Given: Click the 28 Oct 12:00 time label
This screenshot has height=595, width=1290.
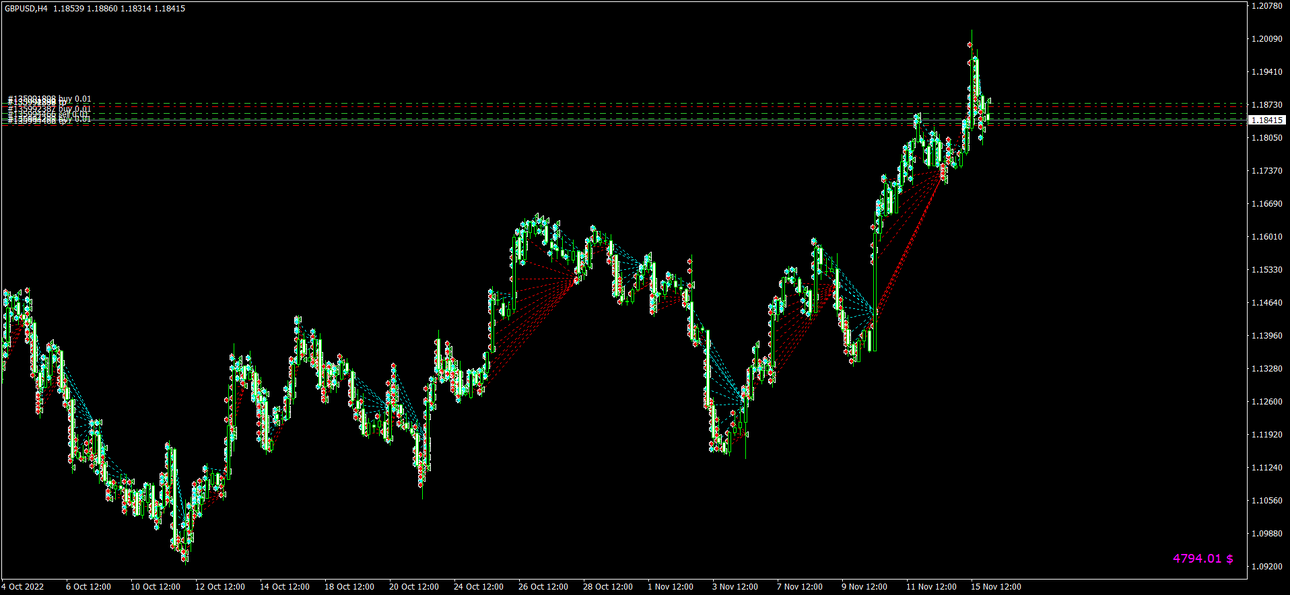Looking at the screenshot, I should coord(607,587).
